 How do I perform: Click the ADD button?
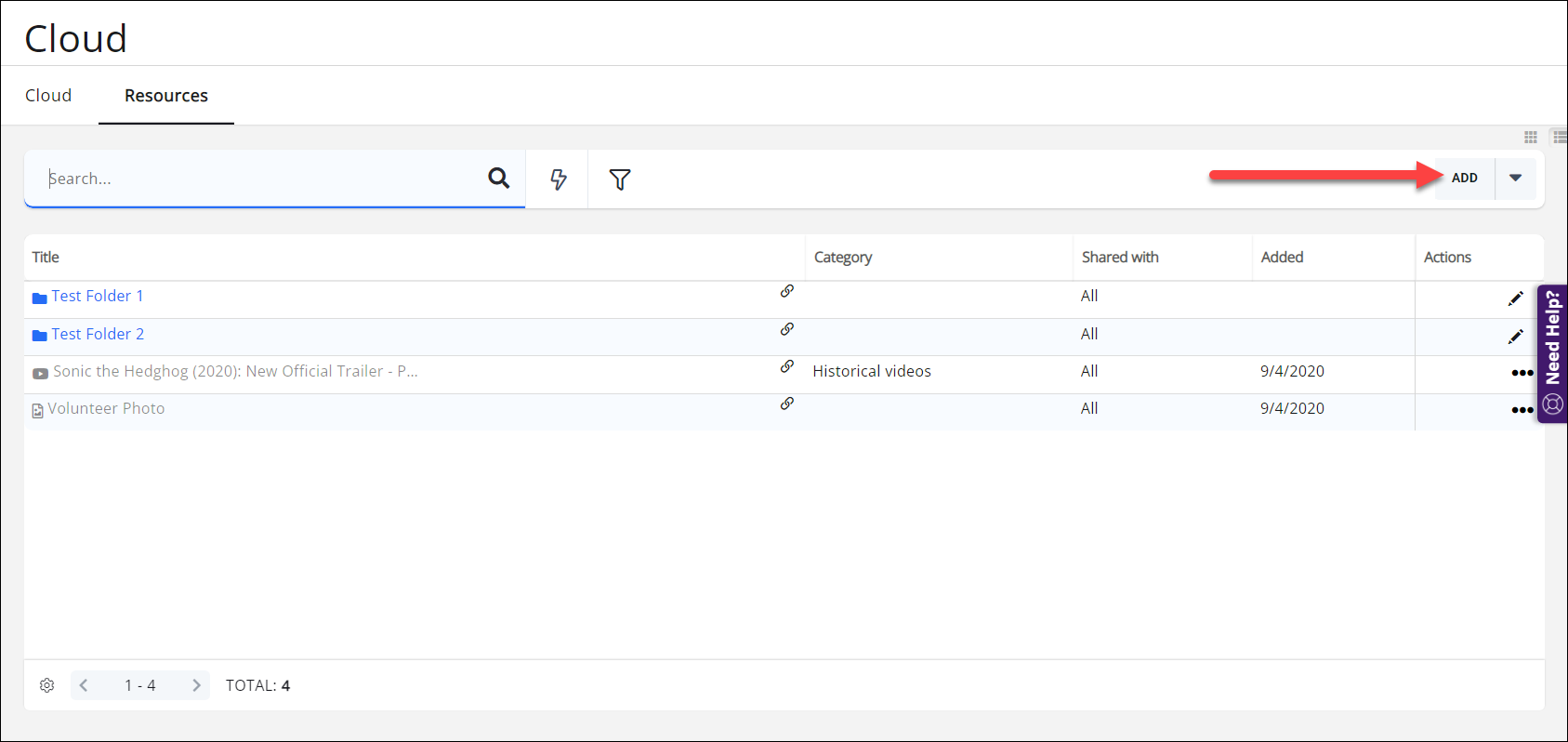[1465, 178]
